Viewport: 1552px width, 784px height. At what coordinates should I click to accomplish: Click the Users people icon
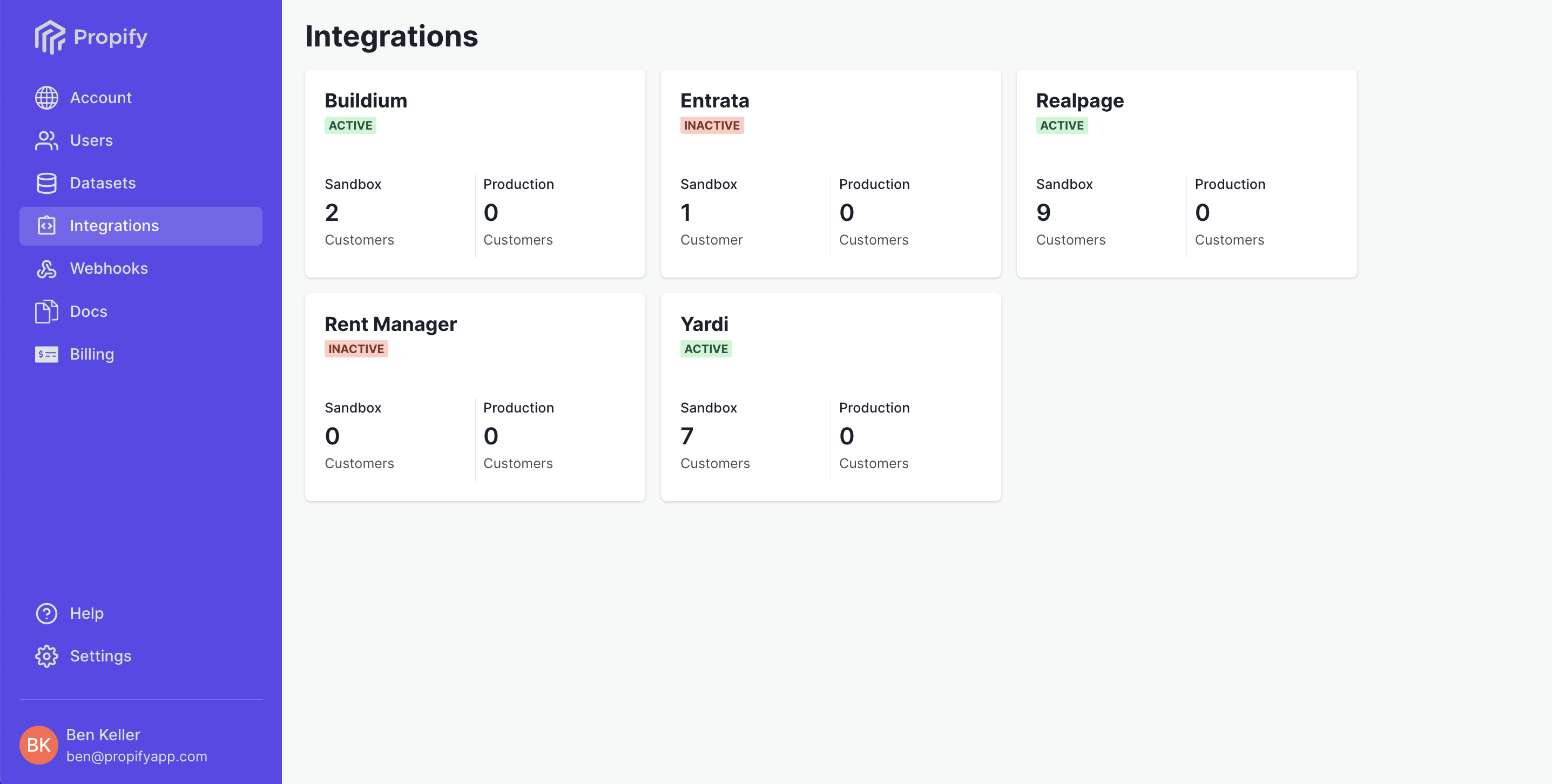click(46, 140)
